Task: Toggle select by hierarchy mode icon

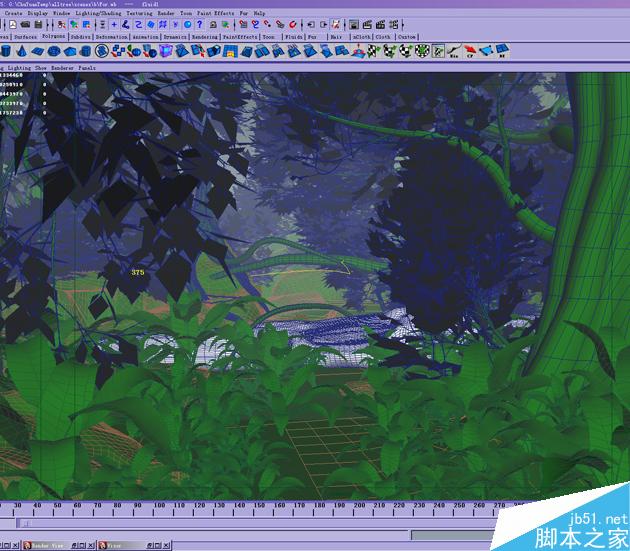Action: (x=61, y=25)
